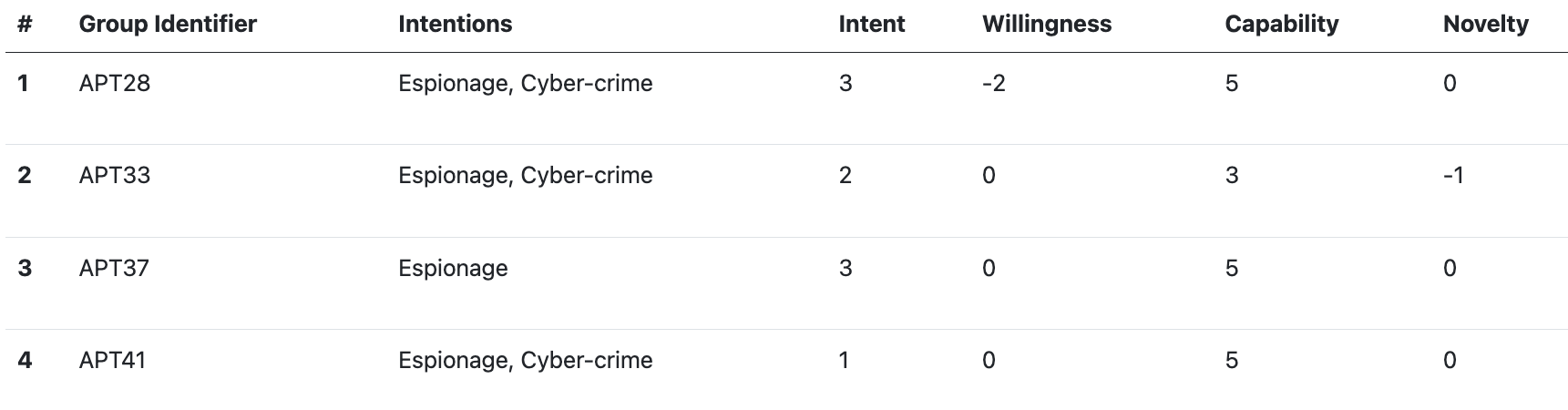The width and height of the screenshot is (1568, 410).
Task: Select APT41's Intent value 1
Action: (844, 361)
